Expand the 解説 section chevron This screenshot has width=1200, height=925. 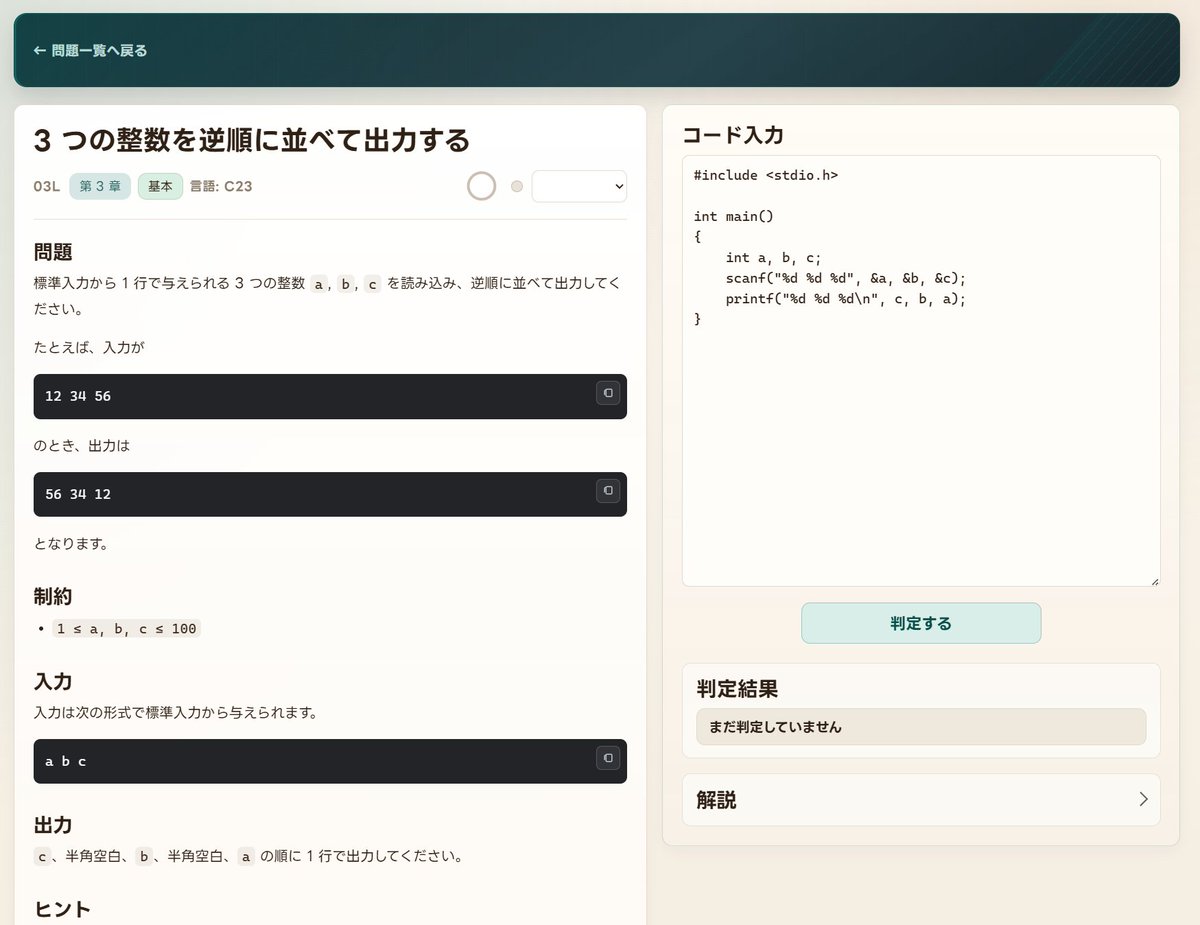[x=1143, y=799]
